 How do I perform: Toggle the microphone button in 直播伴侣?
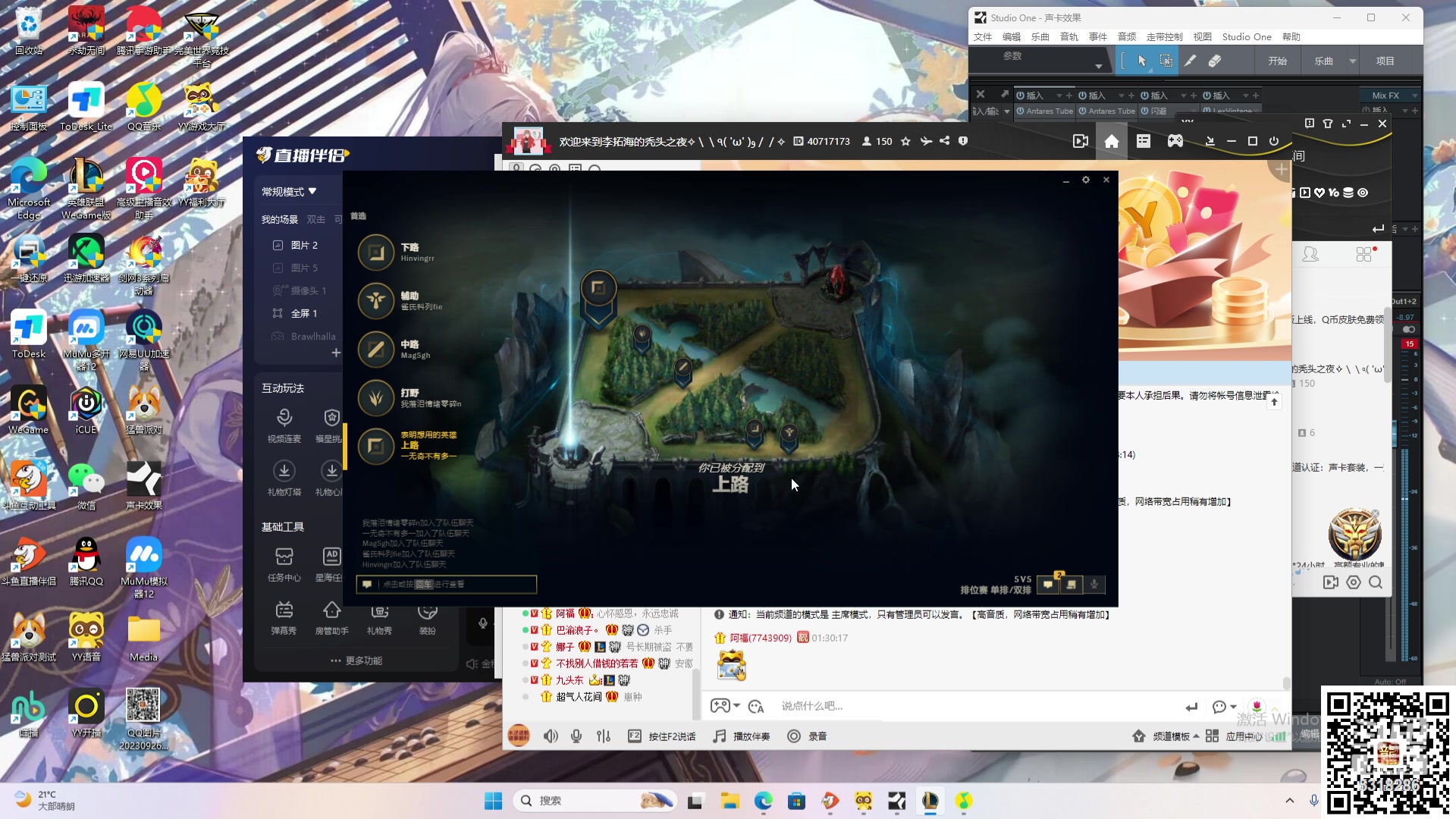coord(483,623)
